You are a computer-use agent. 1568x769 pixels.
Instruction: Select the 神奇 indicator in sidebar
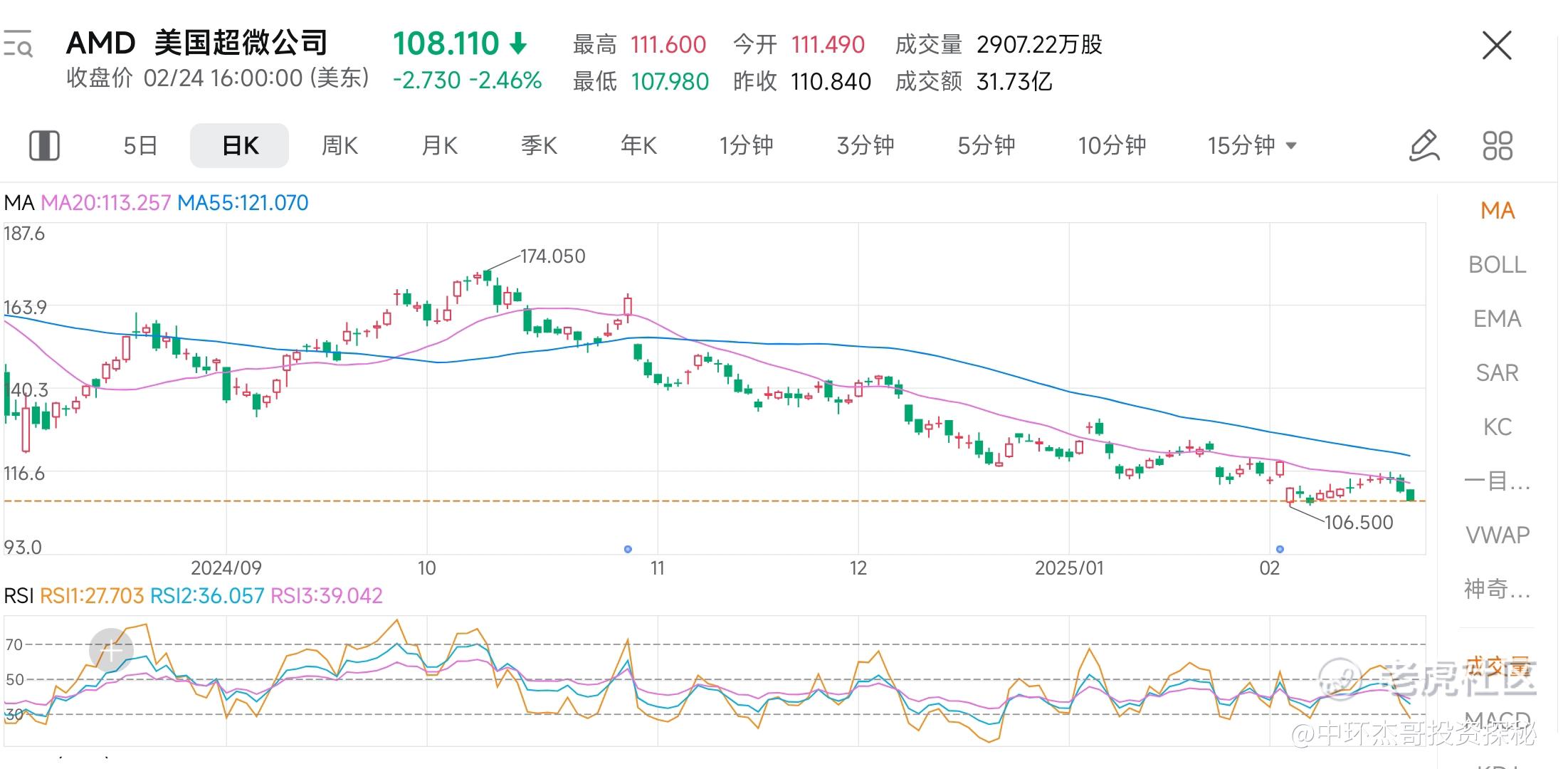[1498, 590]
